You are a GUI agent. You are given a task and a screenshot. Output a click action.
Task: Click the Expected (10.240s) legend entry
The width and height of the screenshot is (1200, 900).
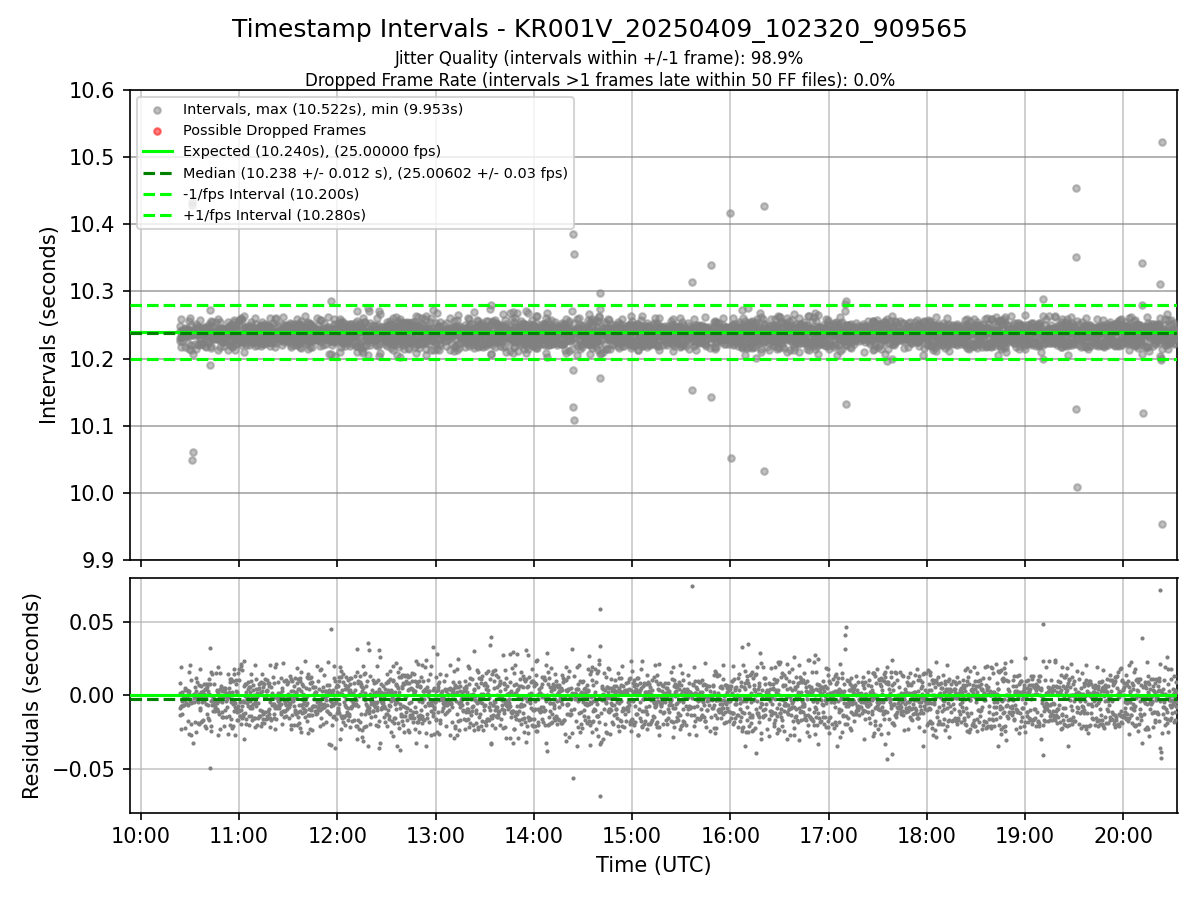pos(312,151)
